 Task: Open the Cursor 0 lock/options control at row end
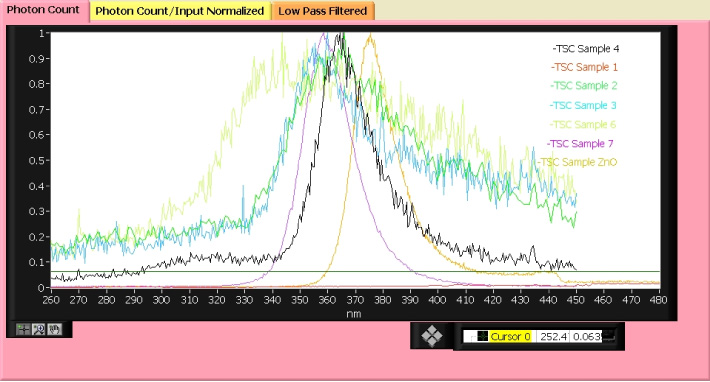coord(609,336)
